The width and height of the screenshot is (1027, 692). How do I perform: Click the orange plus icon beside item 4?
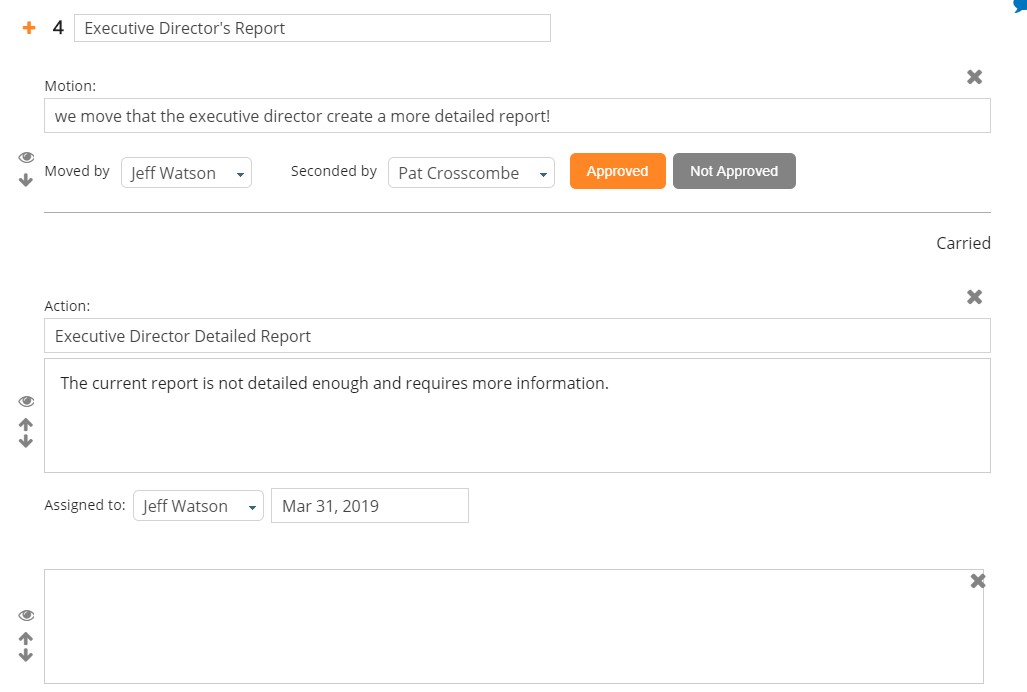point(29,27)
